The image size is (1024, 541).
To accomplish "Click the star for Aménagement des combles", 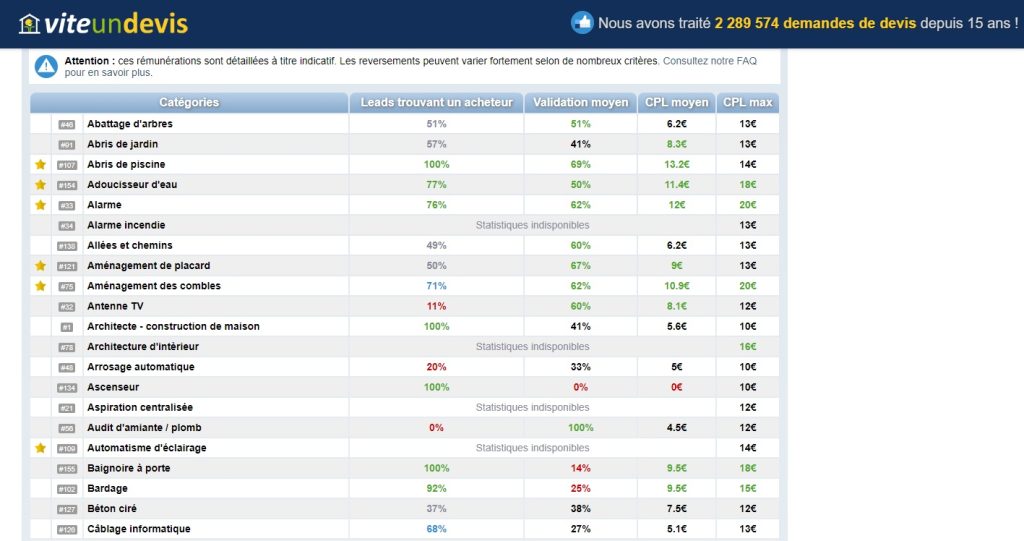I will 40,286.
